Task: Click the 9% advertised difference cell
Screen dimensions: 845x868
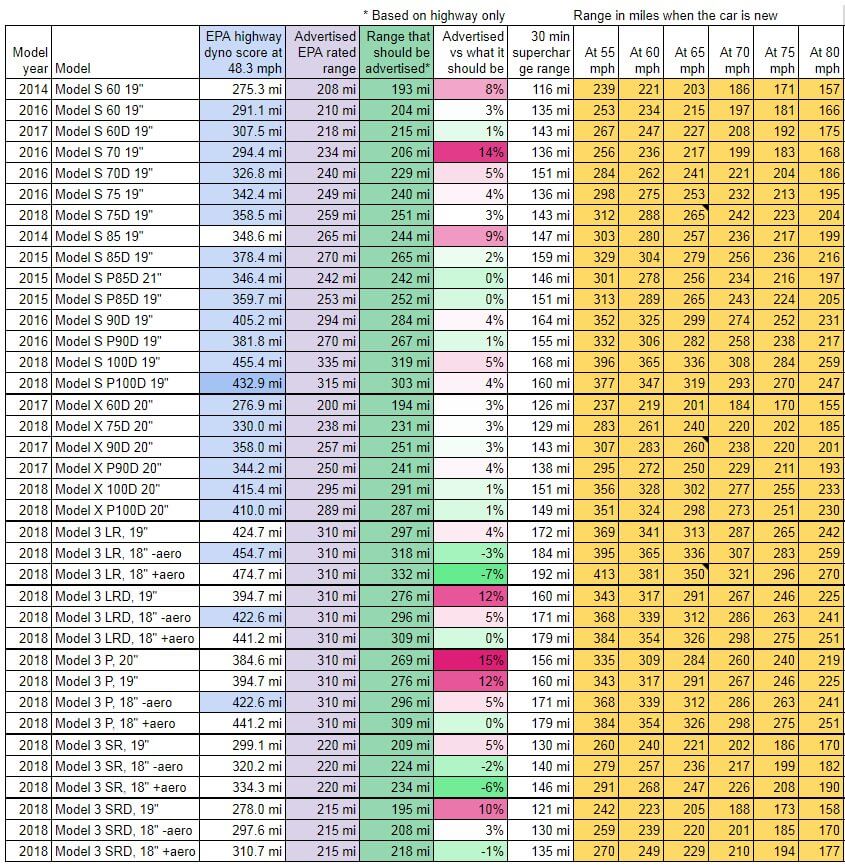Action: [470, 236]
